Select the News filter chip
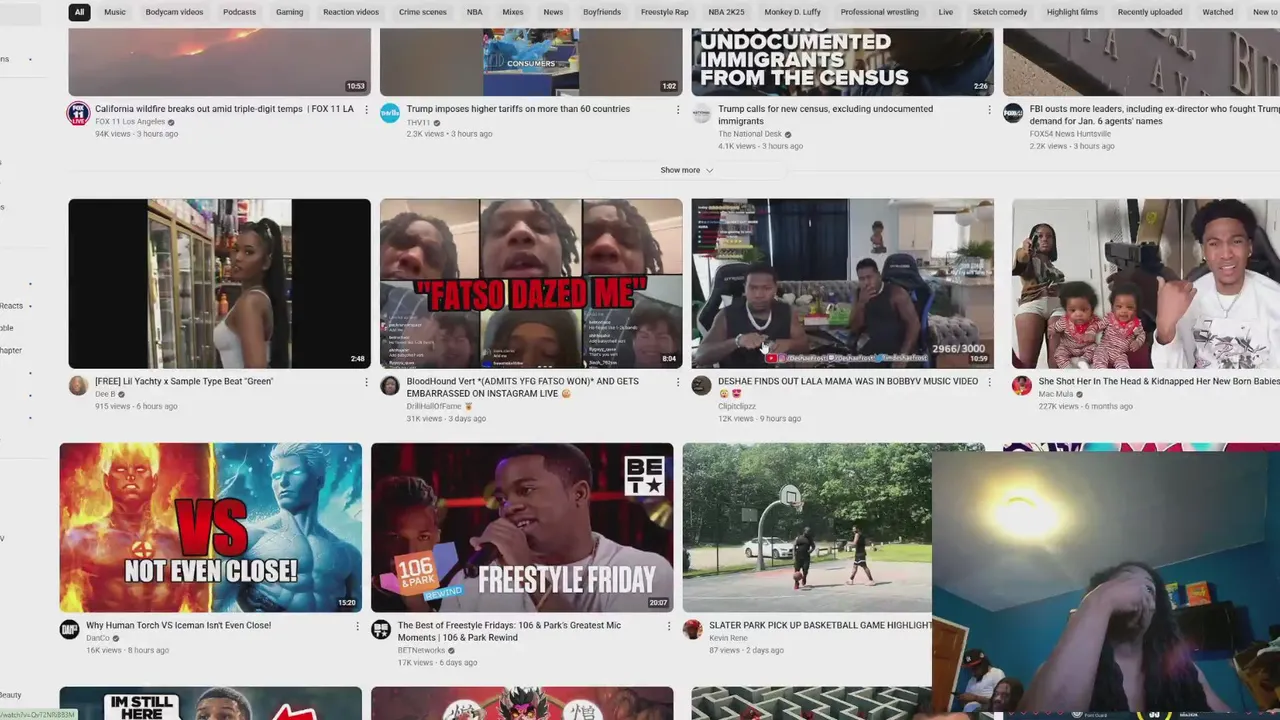Viewport: 1280px width, 720px height. [553, 12]
